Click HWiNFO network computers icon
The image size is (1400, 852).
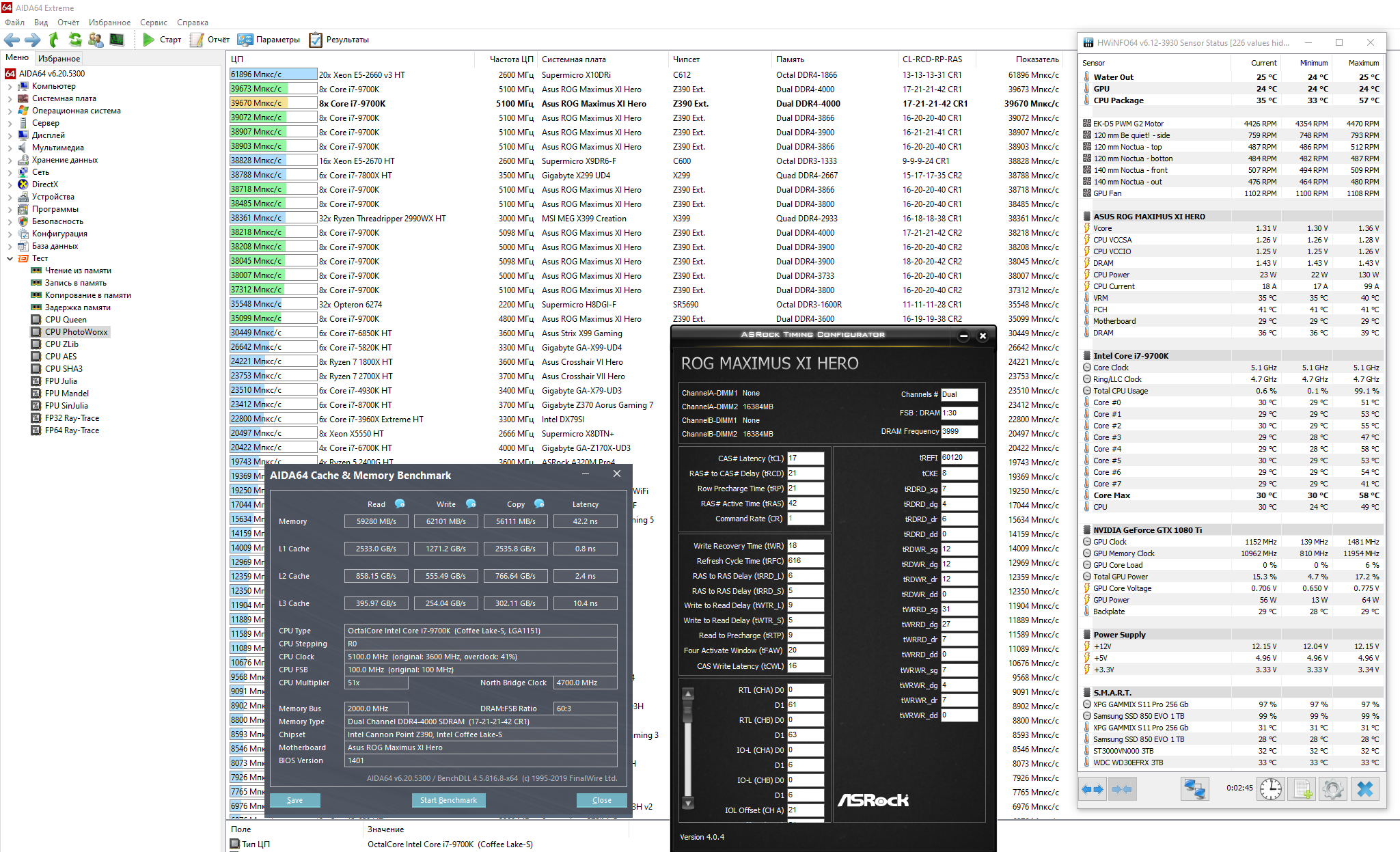point(1194,789)
